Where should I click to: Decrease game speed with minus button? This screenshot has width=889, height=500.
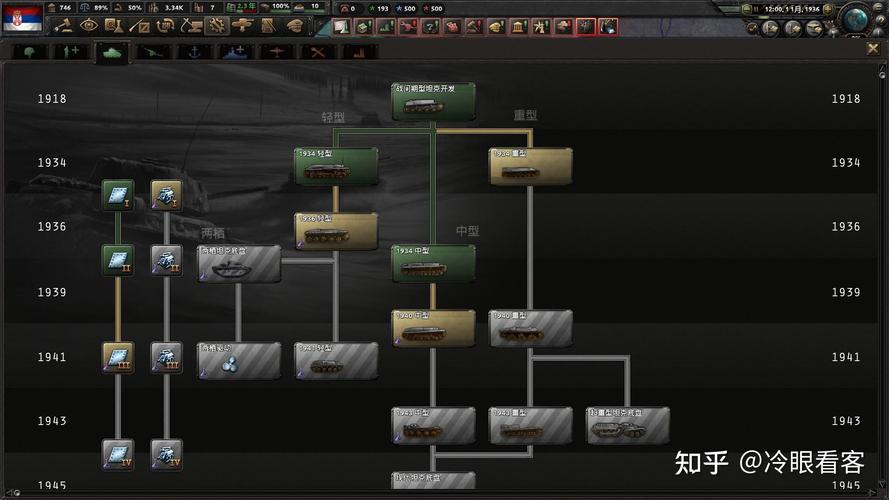click(x=748, y=9)
